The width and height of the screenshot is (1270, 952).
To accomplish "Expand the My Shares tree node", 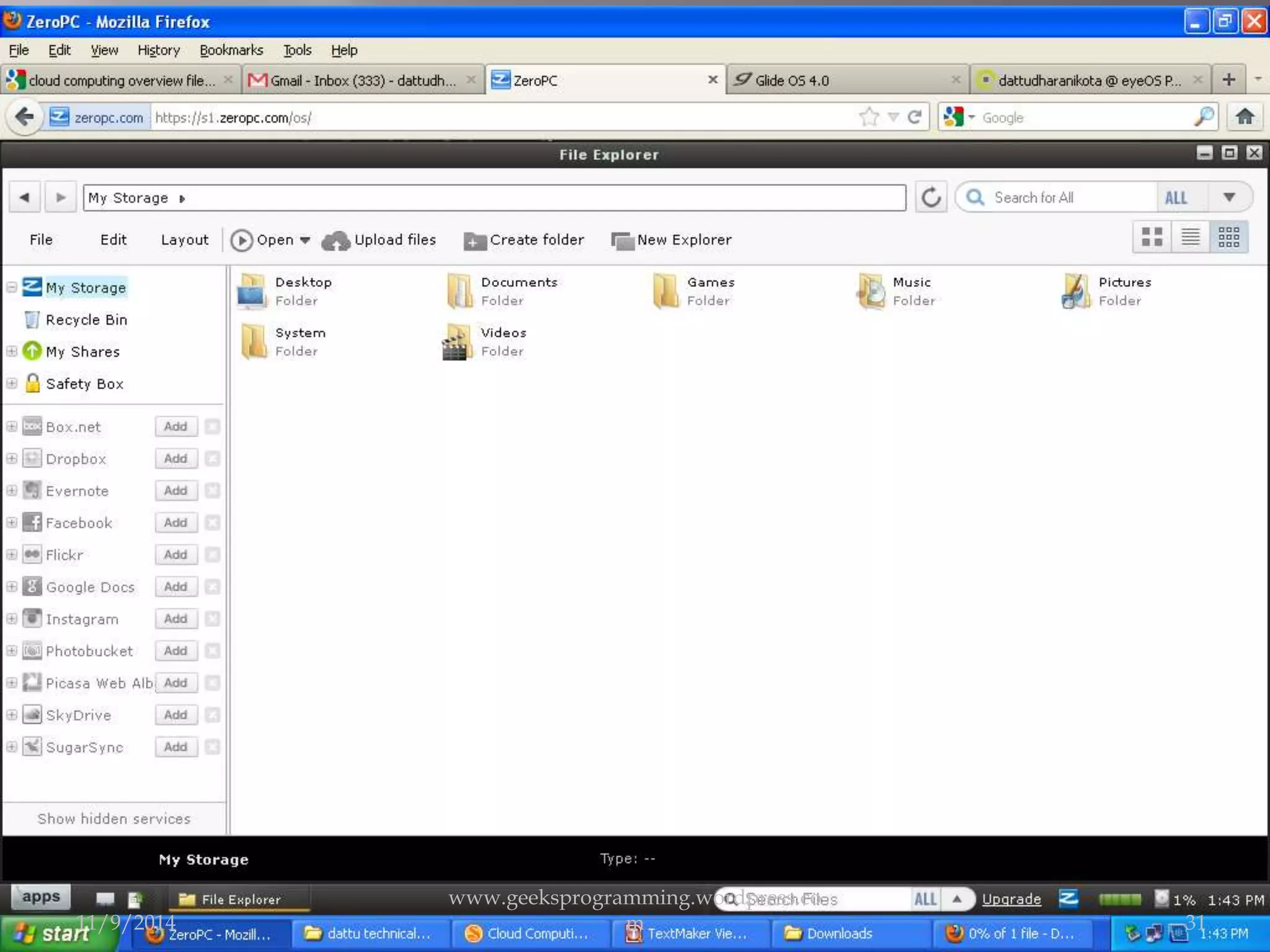I will [11, 351].
